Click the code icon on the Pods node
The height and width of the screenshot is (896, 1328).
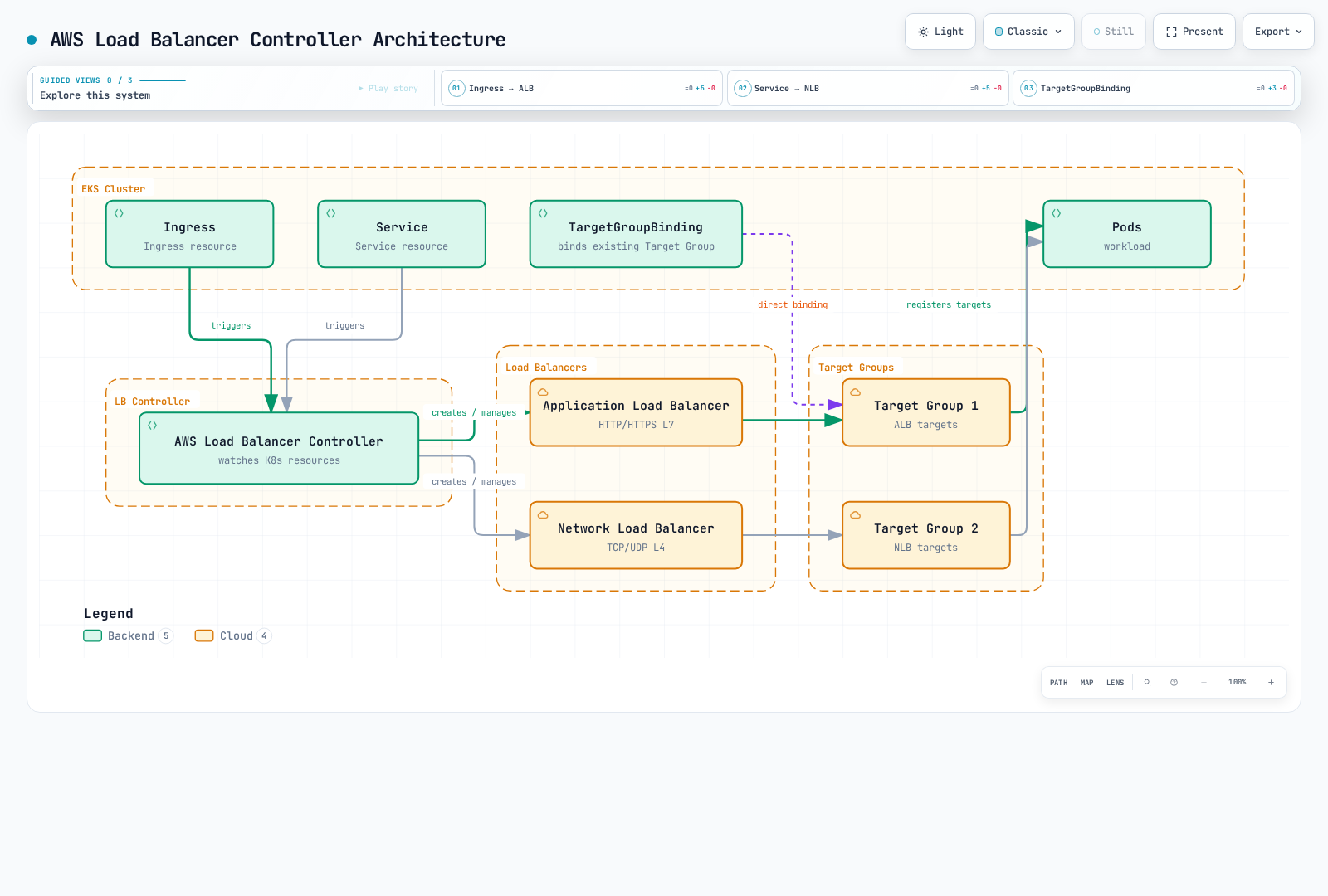[x=1056, y=213]
